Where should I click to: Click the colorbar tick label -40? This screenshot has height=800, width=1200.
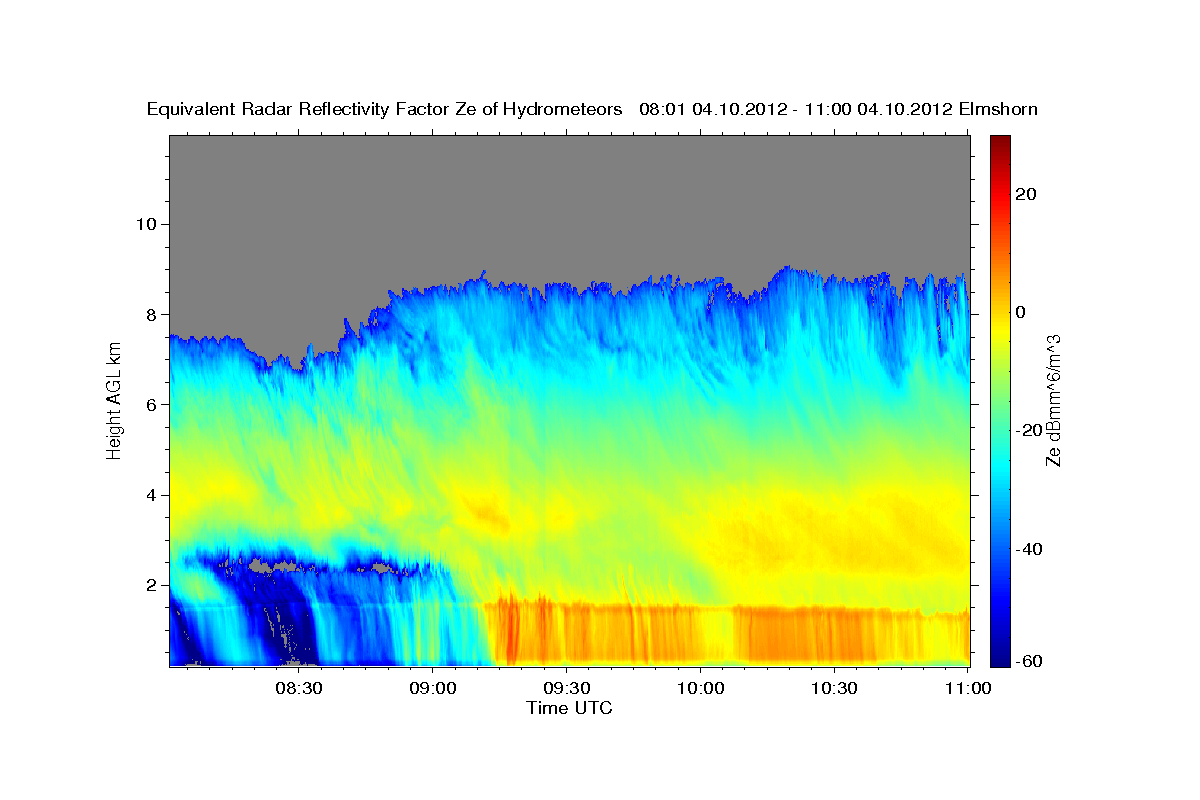point(1030,549)
